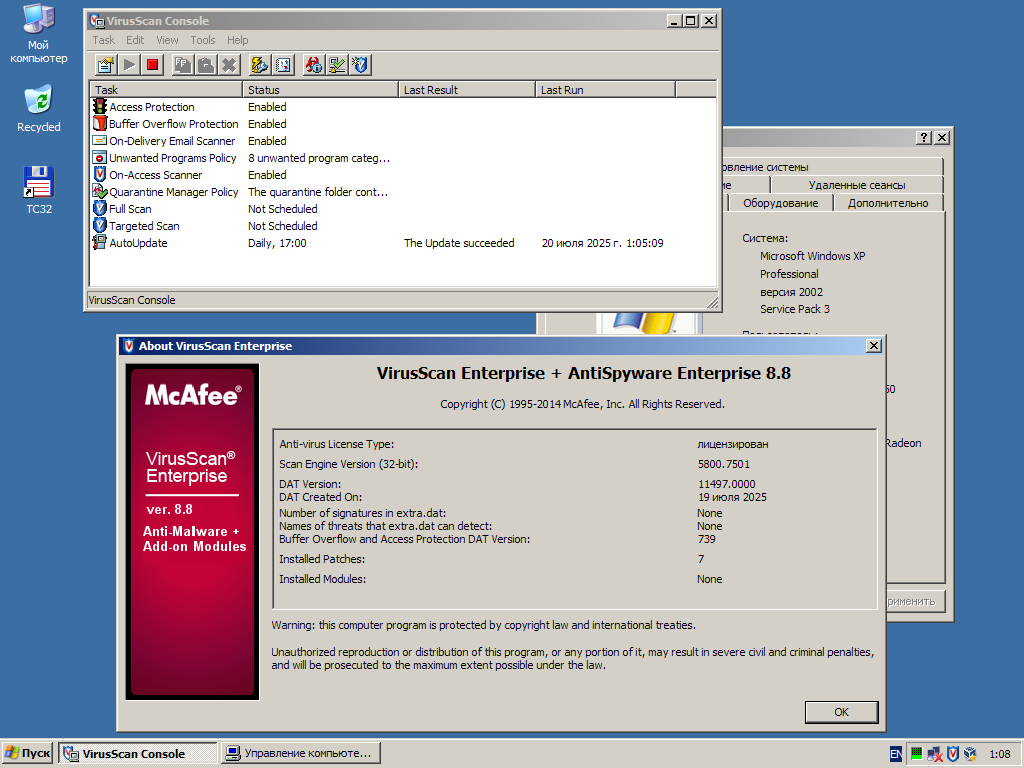Open the lightning-bolt wrench properties icon
This screenshot has width=1024, height=768.
260,65
